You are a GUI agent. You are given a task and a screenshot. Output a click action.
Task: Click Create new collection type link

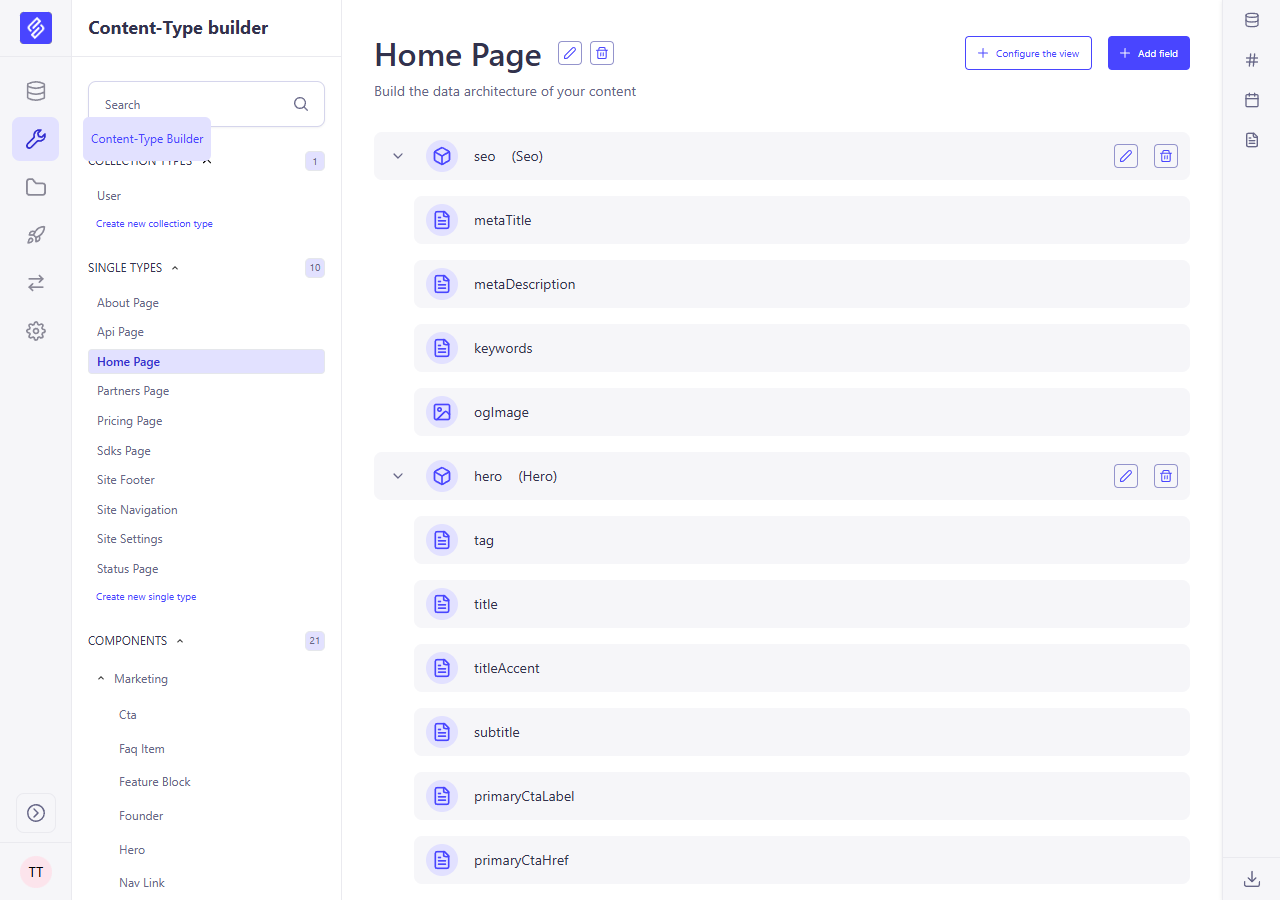(154, 224)
